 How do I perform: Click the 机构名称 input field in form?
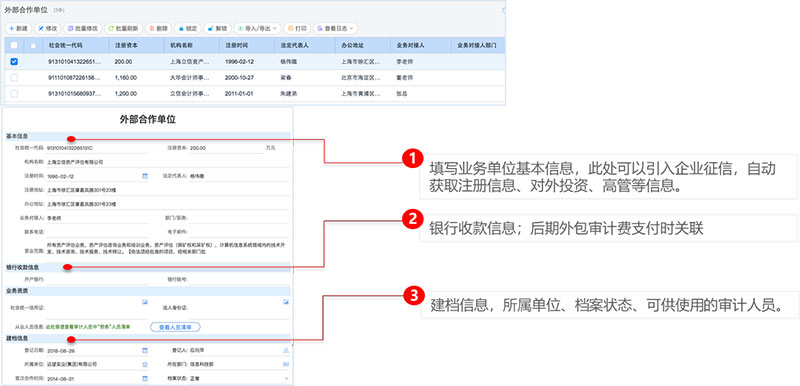tap(167, 162)
